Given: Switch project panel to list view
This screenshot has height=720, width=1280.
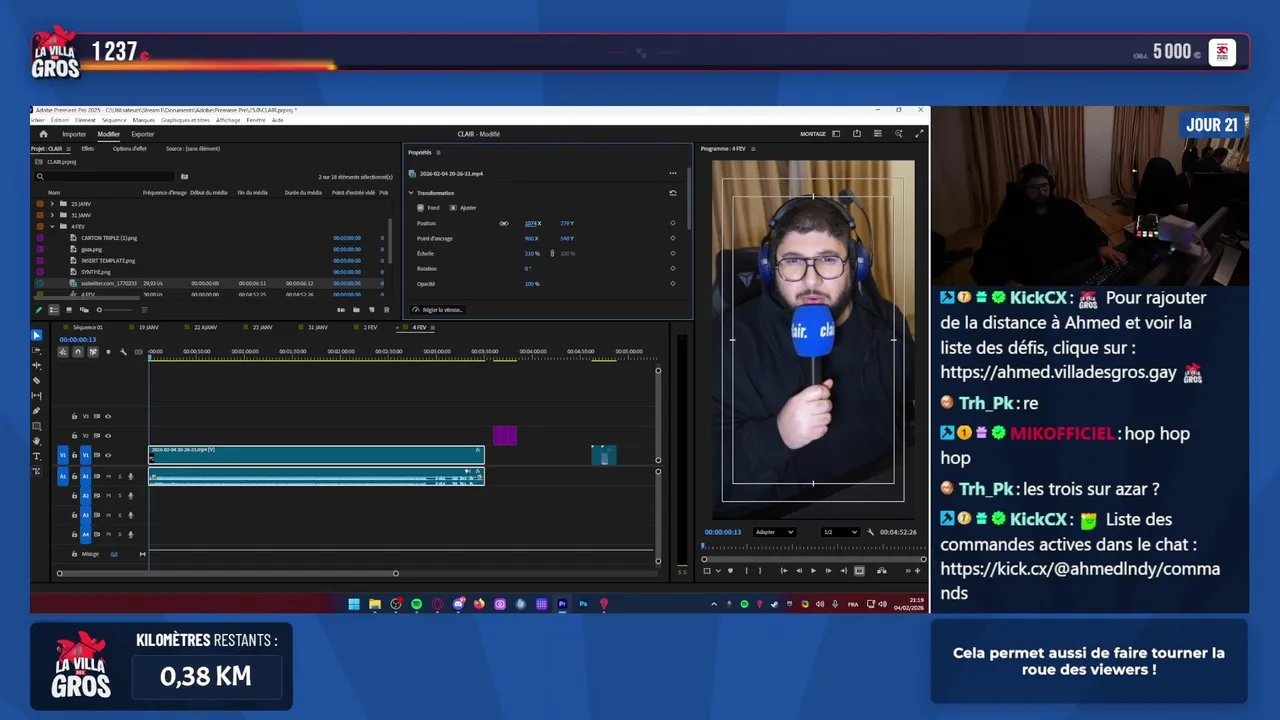Looking at the screenshot, I should point(54,309).
